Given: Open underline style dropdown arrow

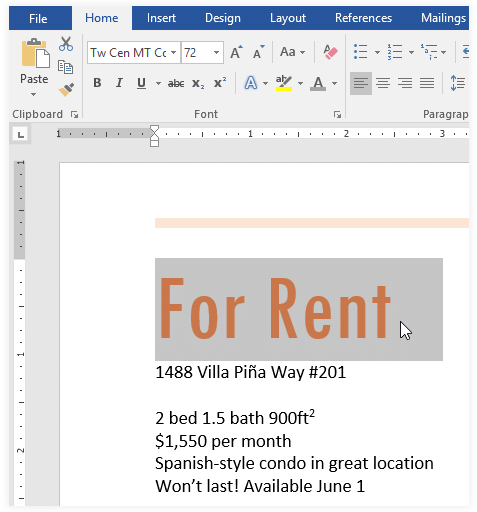Looking at the screenshot, I should [158, 83].
